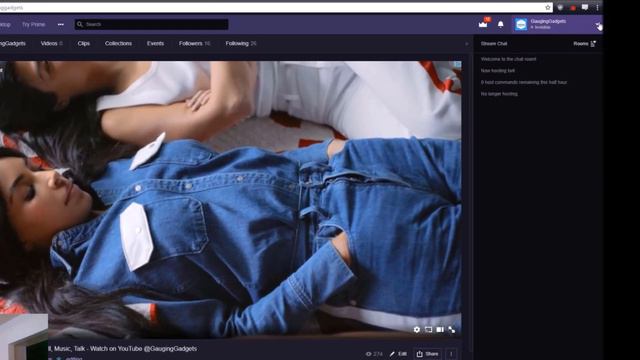Open the Prime loot crown icon
Screen dimensions: 640x360
(x=483, y=24)
